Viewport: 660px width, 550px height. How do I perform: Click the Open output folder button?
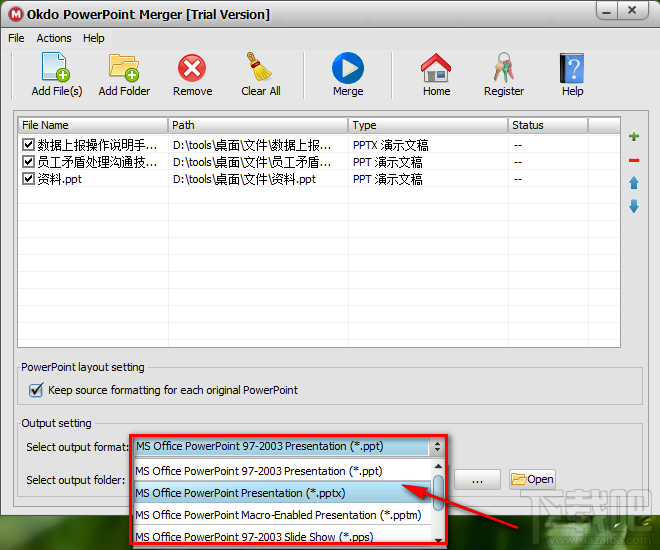point(532,479)
